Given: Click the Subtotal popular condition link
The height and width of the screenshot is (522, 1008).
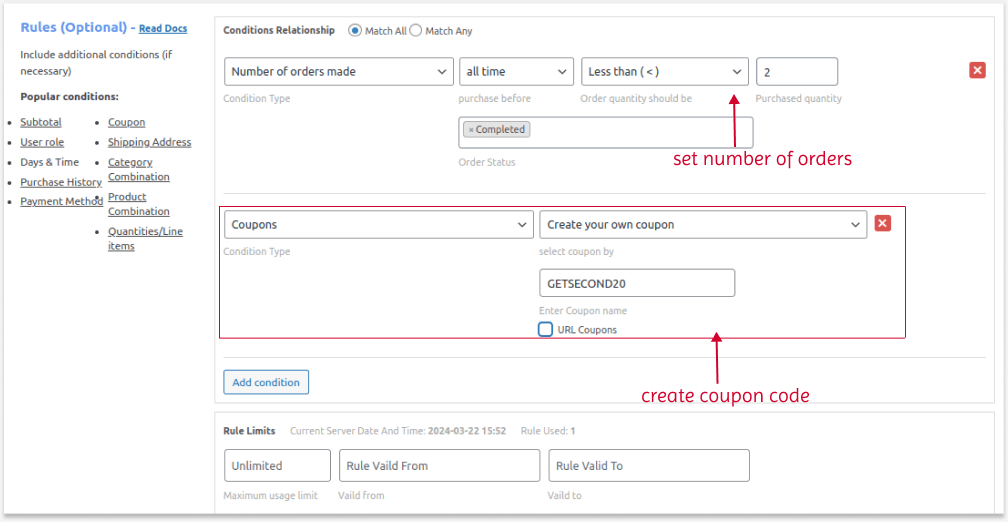Looking at the screenshot, I should (x=41, y=122).
